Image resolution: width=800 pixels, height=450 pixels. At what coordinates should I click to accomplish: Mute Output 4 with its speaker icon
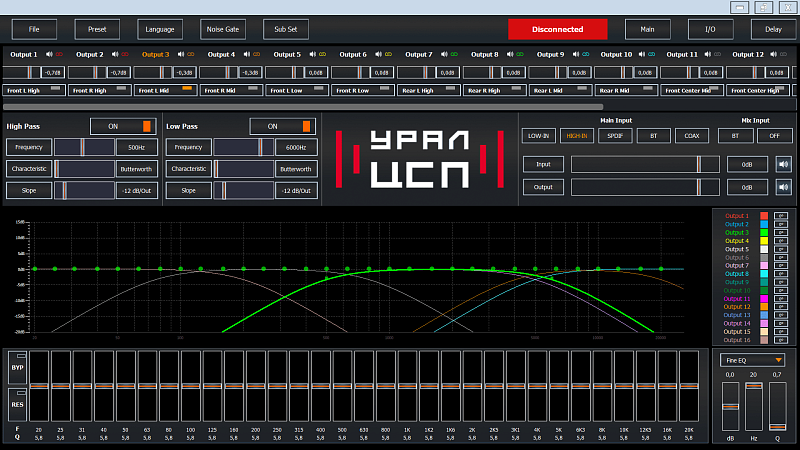[x=247, y=55]
